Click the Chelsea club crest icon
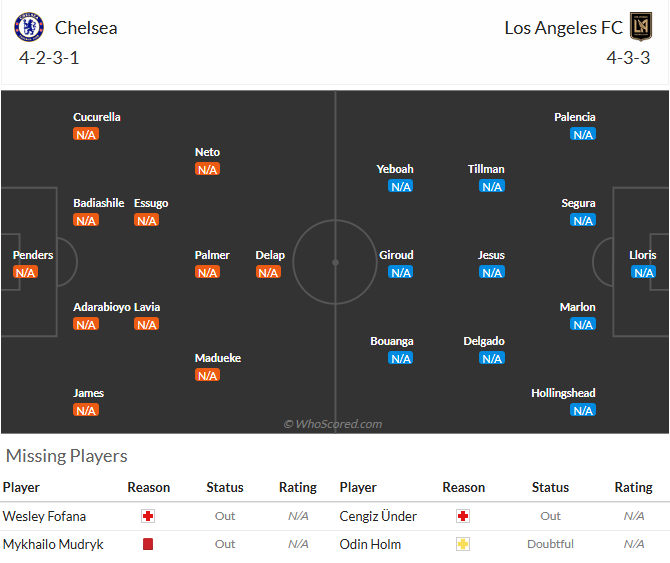Image resolution: width=670 pixels, height=563 pixels. click(x=29, y=27)
